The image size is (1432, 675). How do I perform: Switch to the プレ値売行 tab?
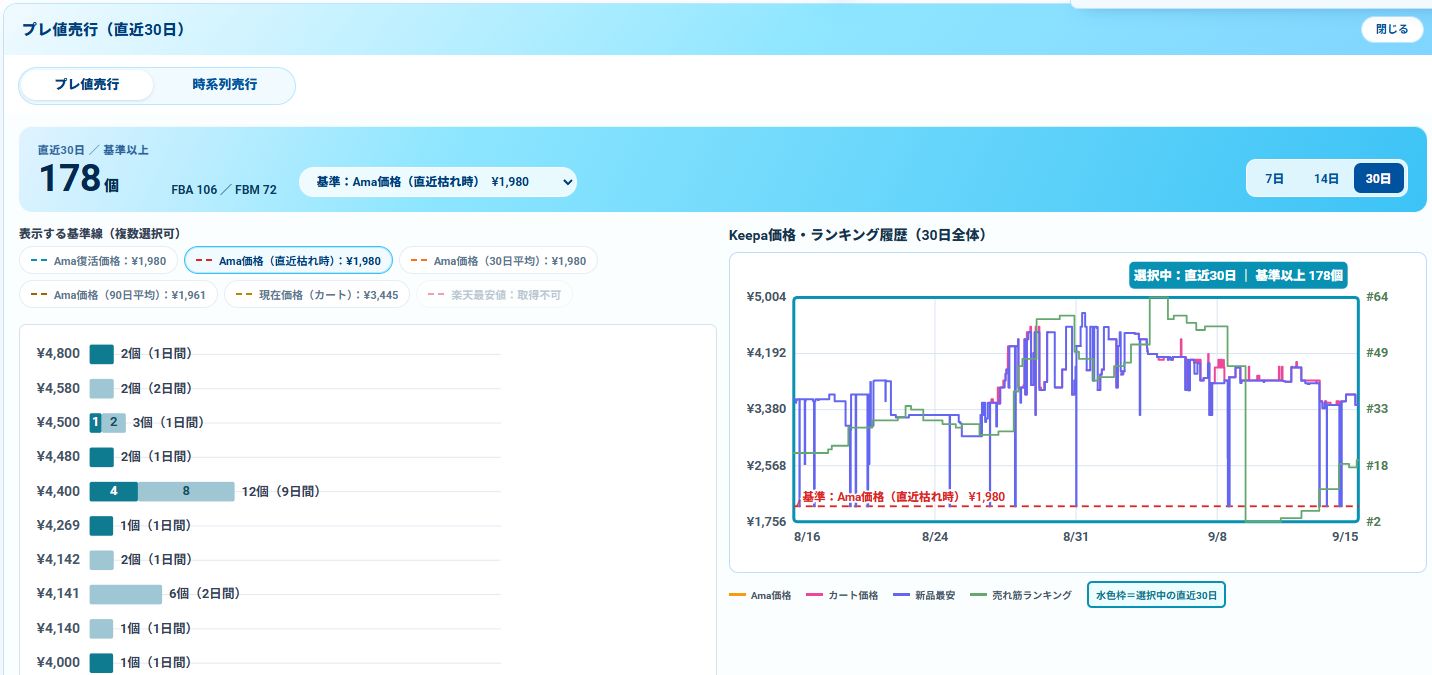point(87,85)
